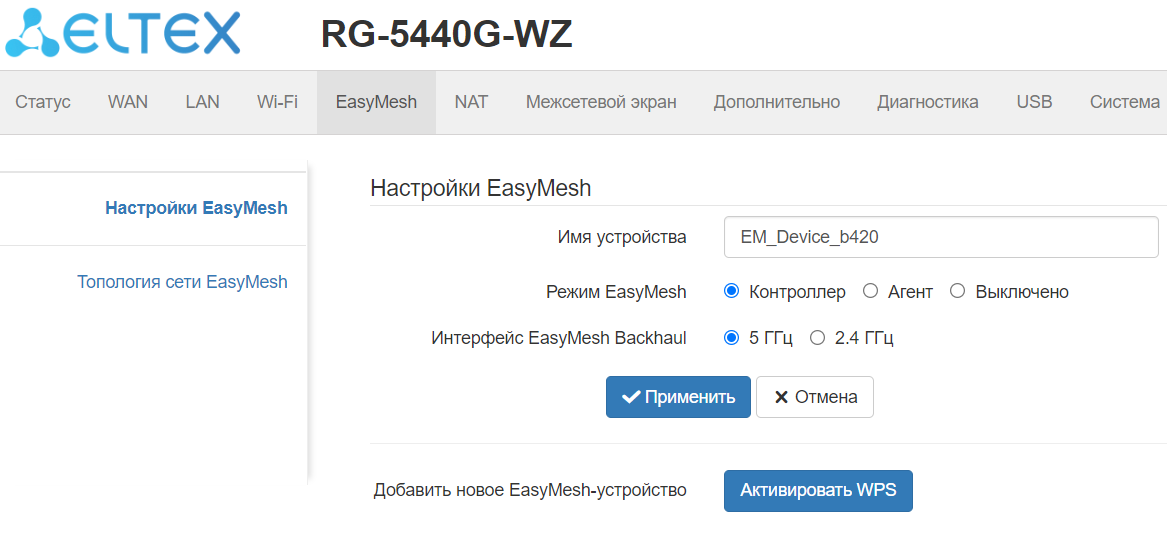Go to the Дополнительно tab

pos(776,102)
